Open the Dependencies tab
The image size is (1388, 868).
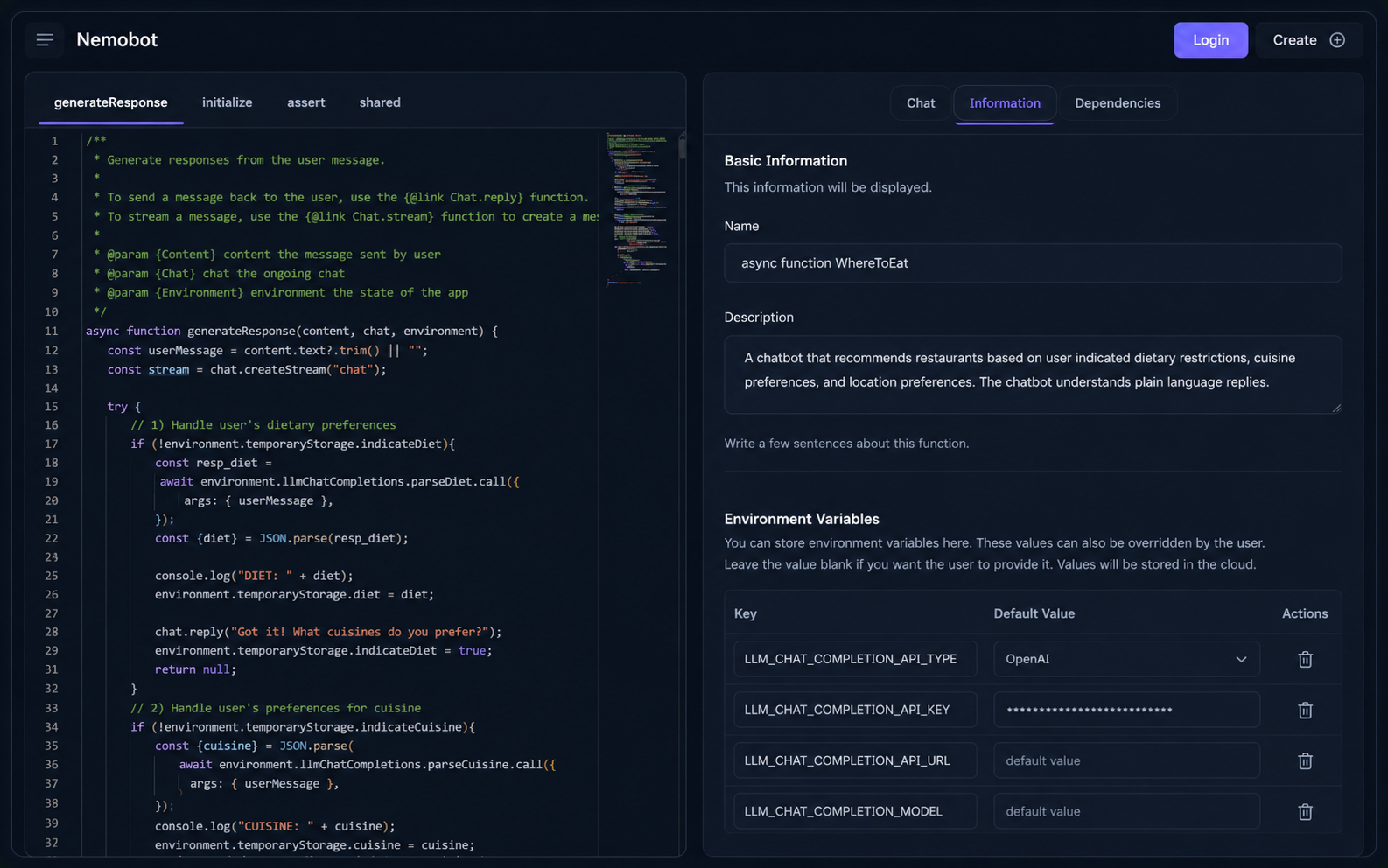click(x=1118, y=103)
